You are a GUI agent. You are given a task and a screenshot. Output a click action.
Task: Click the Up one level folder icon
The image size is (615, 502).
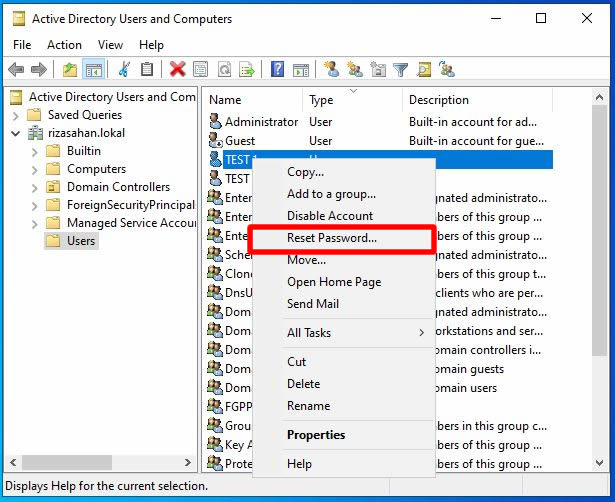[x=70, y=70]
